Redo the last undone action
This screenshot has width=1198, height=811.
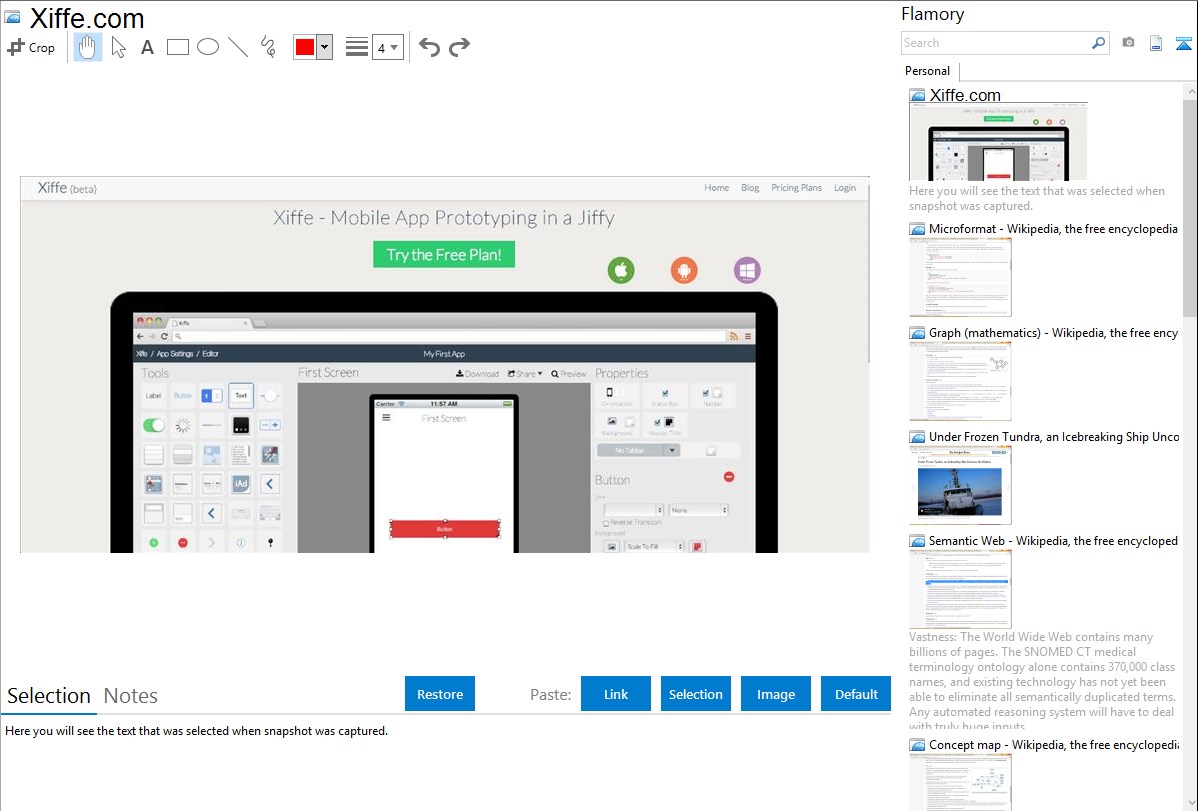[x=459, y=47]
